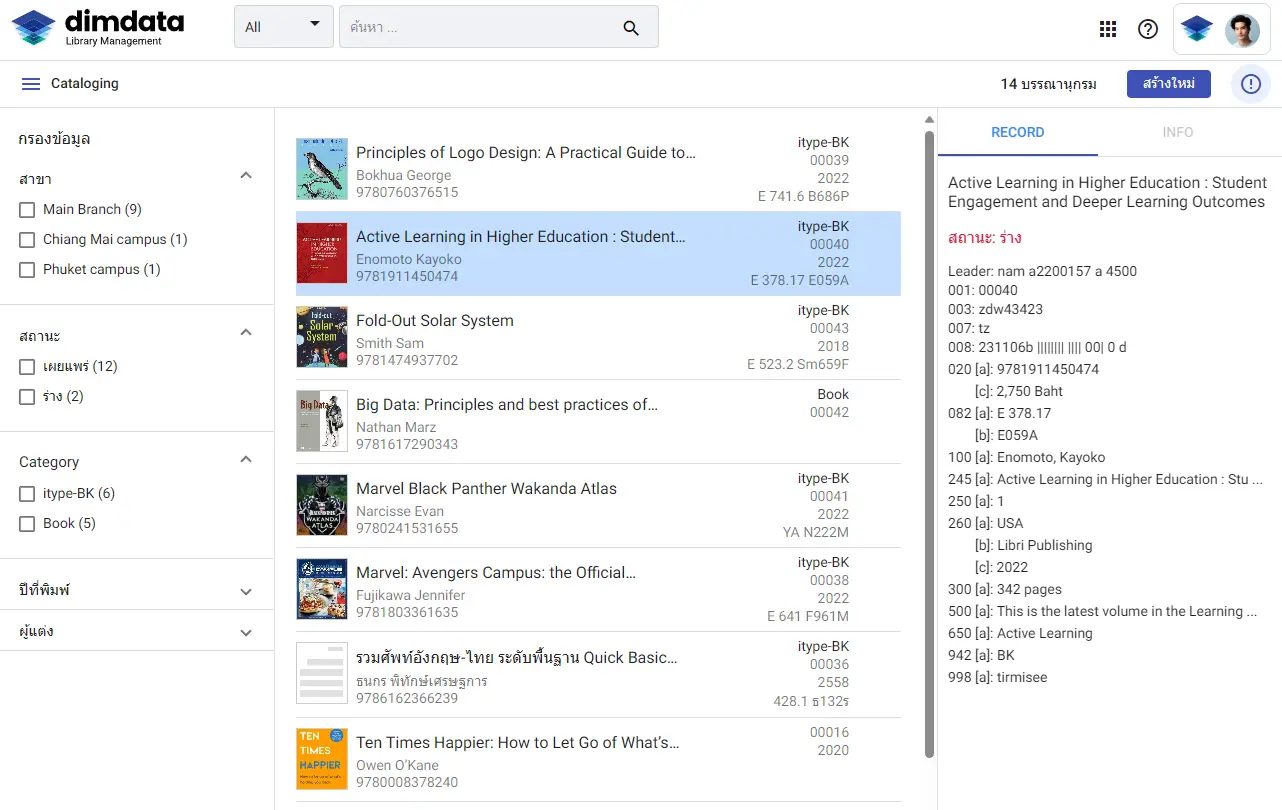Image resolution: width=1282 pixels, height=810 pixels.
Task: Open the apps grid launcher
Action: pyautogui.click(x=1108, y=29)
